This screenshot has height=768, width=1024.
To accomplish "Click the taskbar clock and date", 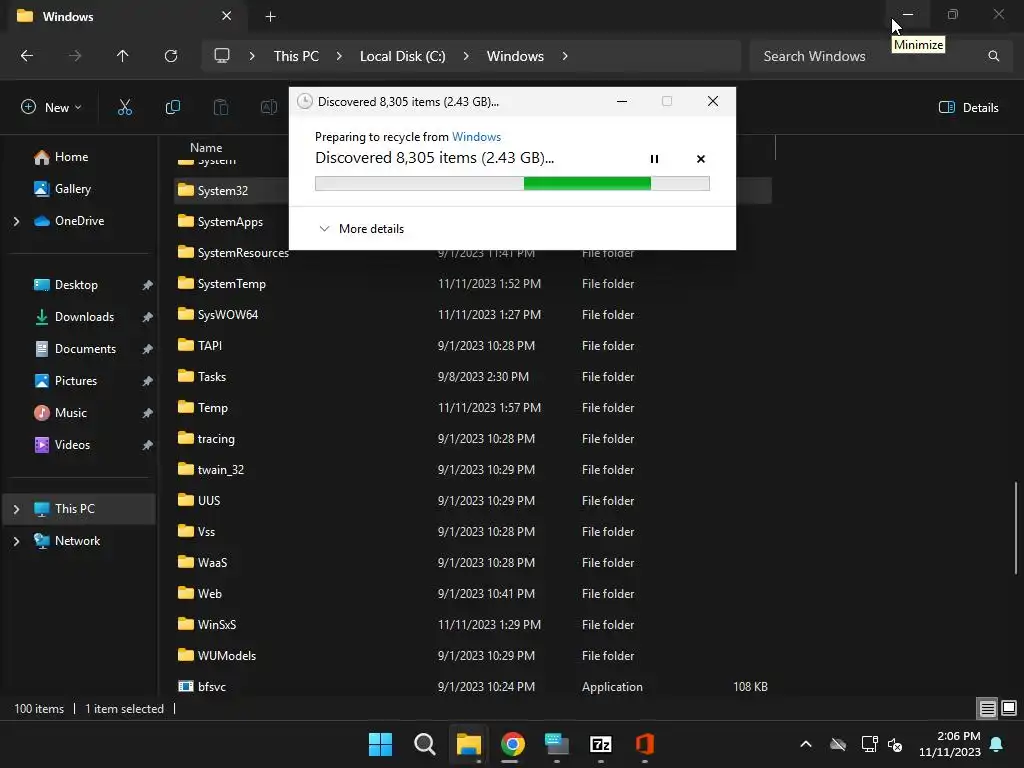I will (950, 744).
